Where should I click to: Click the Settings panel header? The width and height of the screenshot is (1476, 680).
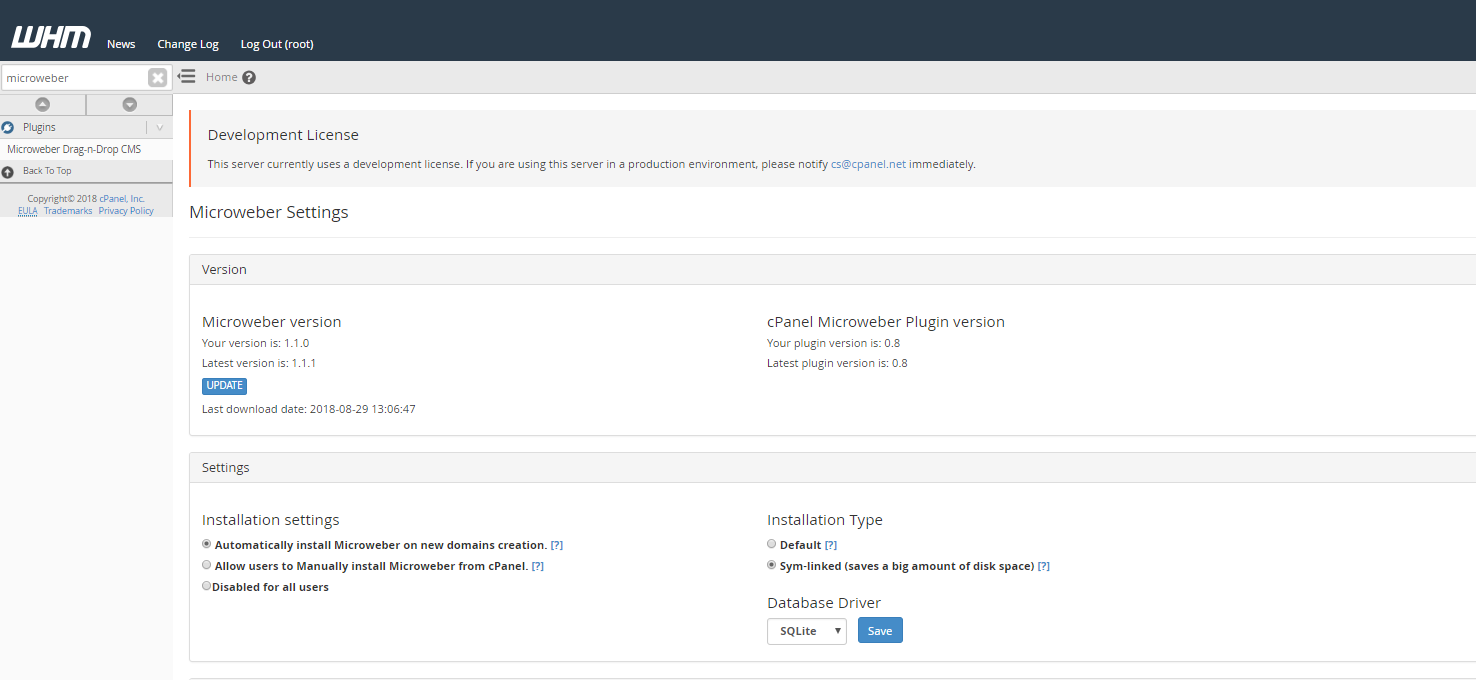pyautogui.click(x=832, y=468)
